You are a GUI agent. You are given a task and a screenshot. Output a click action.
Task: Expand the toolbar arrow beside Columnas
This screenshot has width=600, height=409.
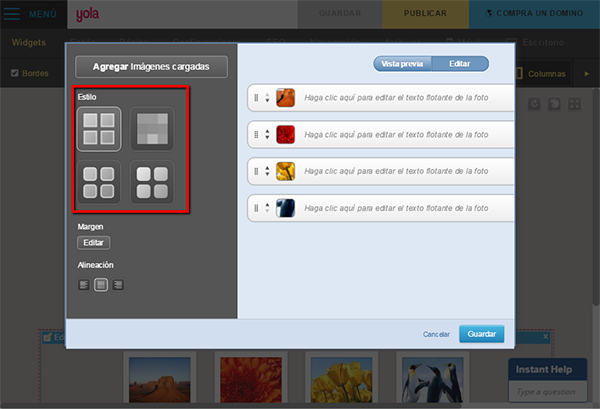586,74
